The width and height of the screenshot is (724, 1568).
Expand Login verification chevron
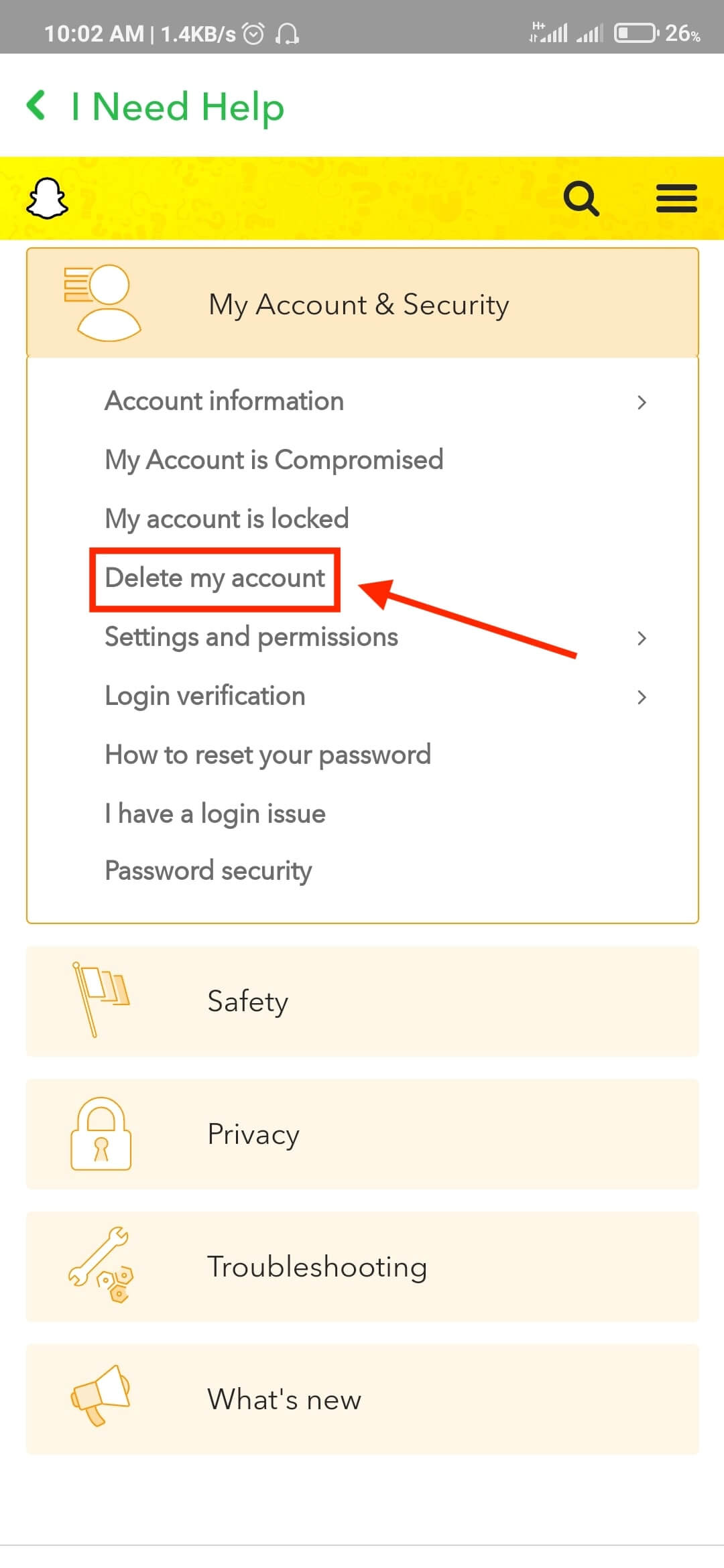click(642, 697)
